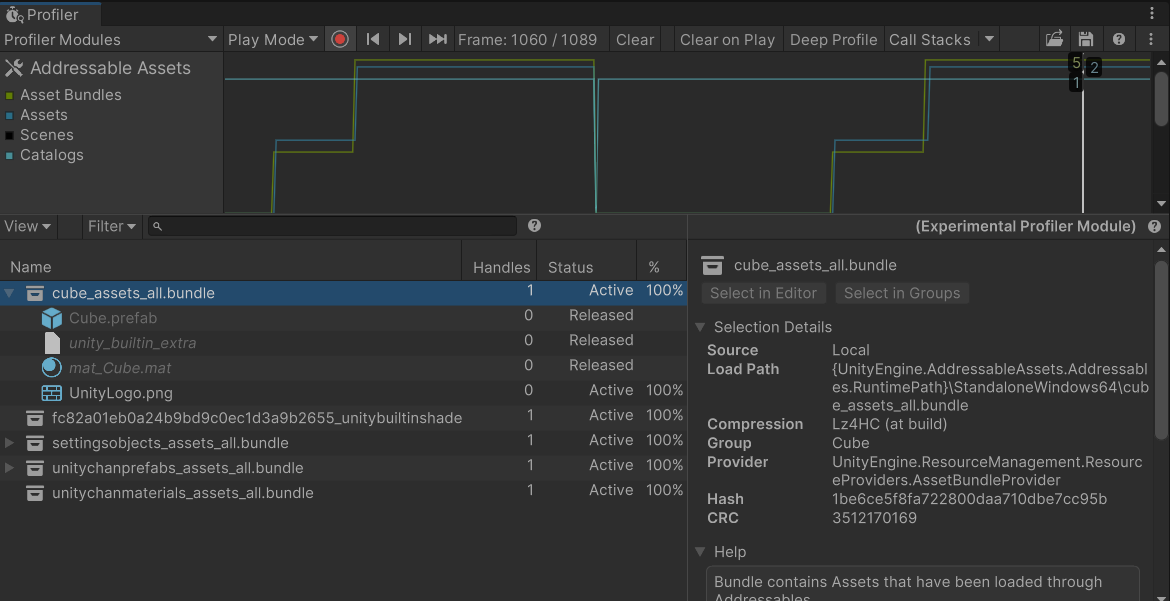Click the settingsobjects_assets_all.bundle archive icon

(34, 443)
